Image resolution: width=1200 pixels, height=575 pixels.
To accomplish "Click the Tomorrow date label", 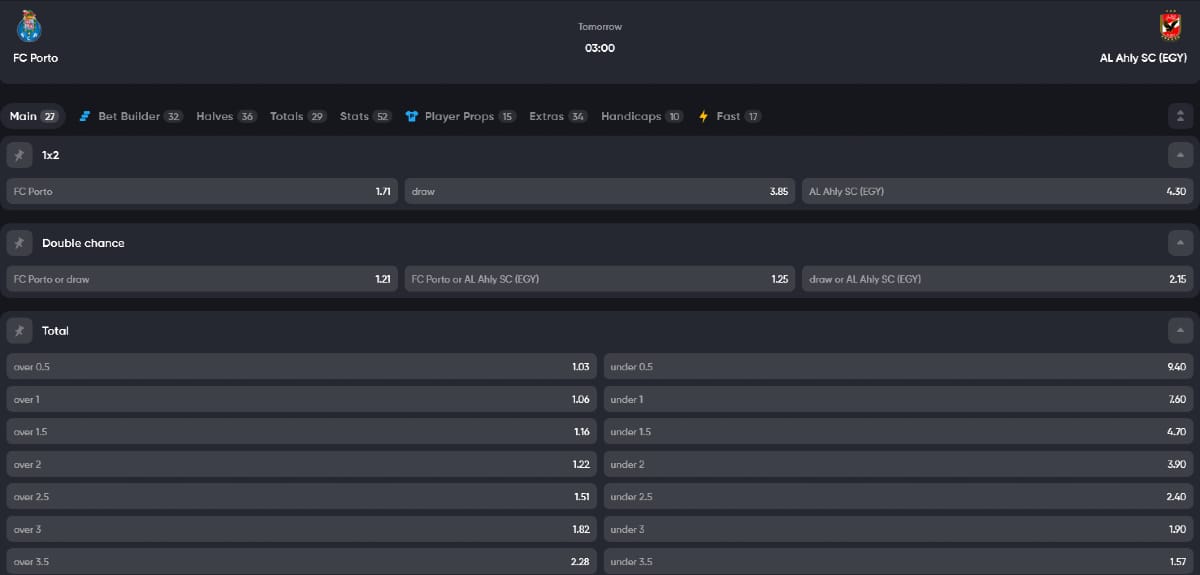I will point(600,27).
